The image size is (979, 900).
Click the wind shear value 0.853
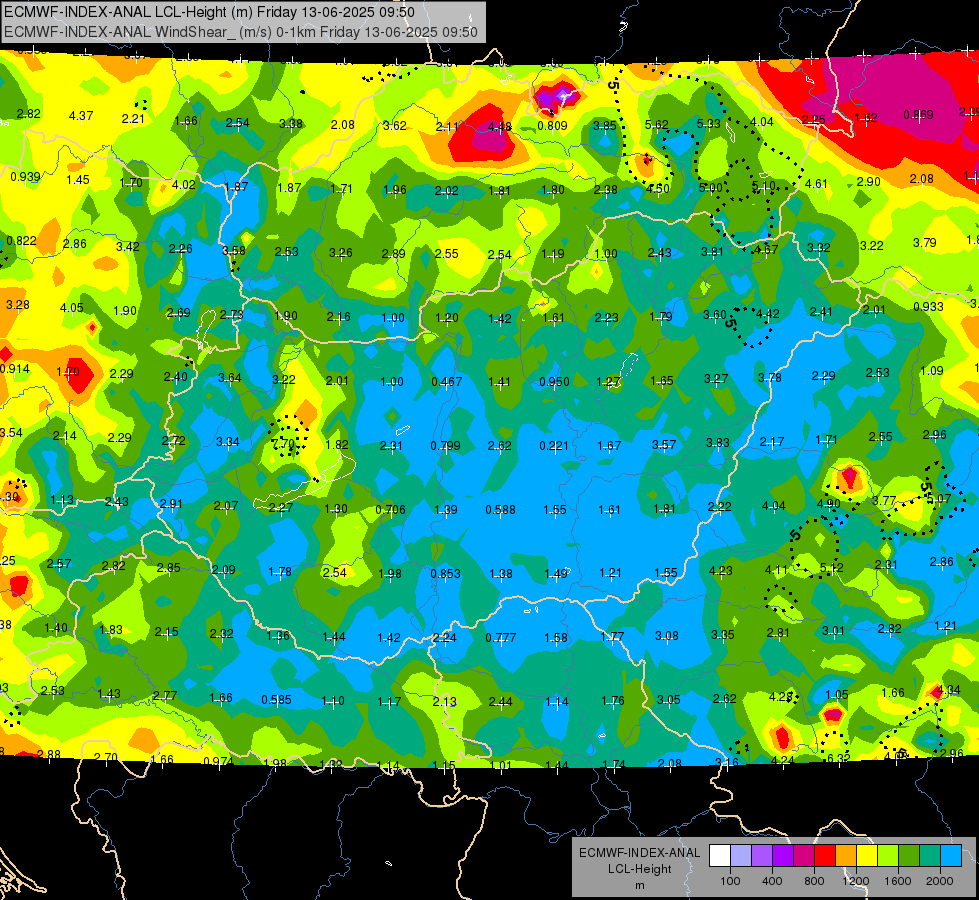click(x=446, y=574)
